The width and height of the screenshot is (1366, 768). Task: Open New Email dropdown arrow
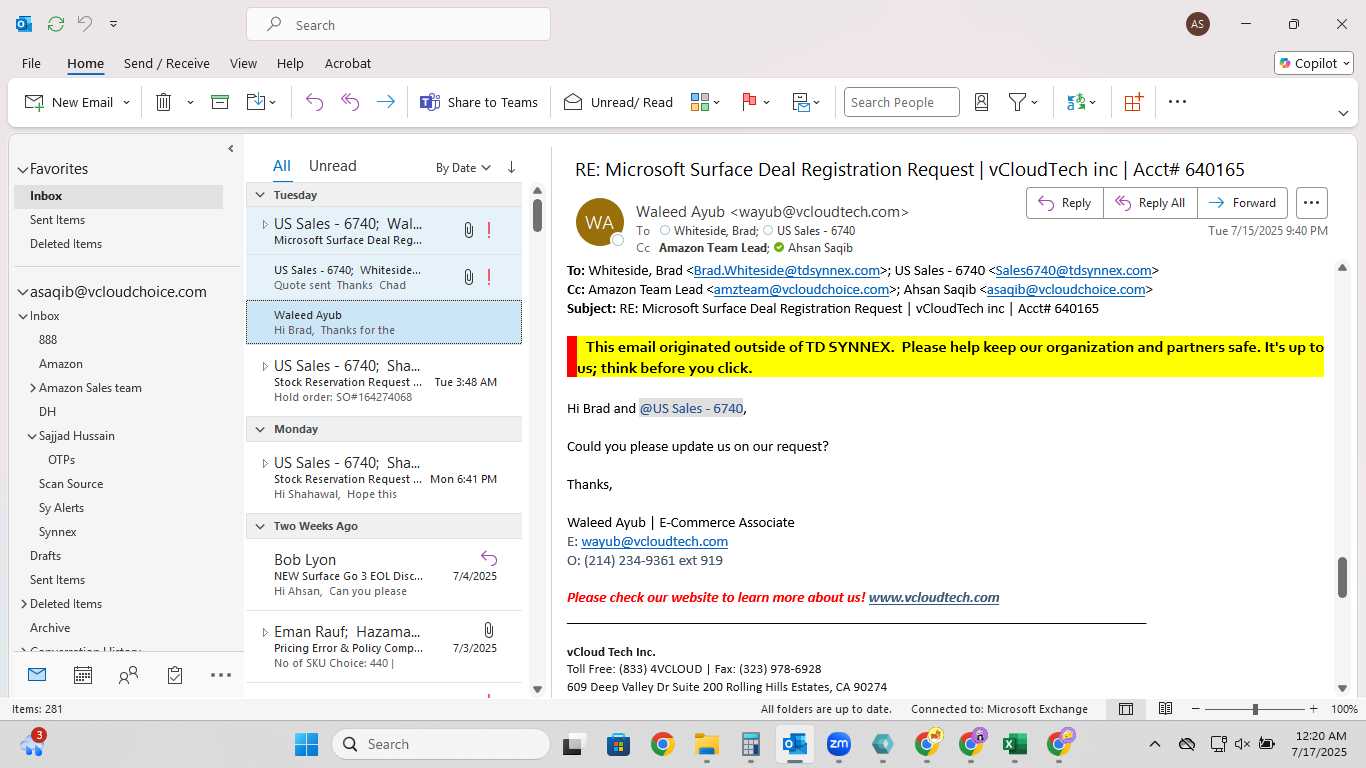(127, 102)
